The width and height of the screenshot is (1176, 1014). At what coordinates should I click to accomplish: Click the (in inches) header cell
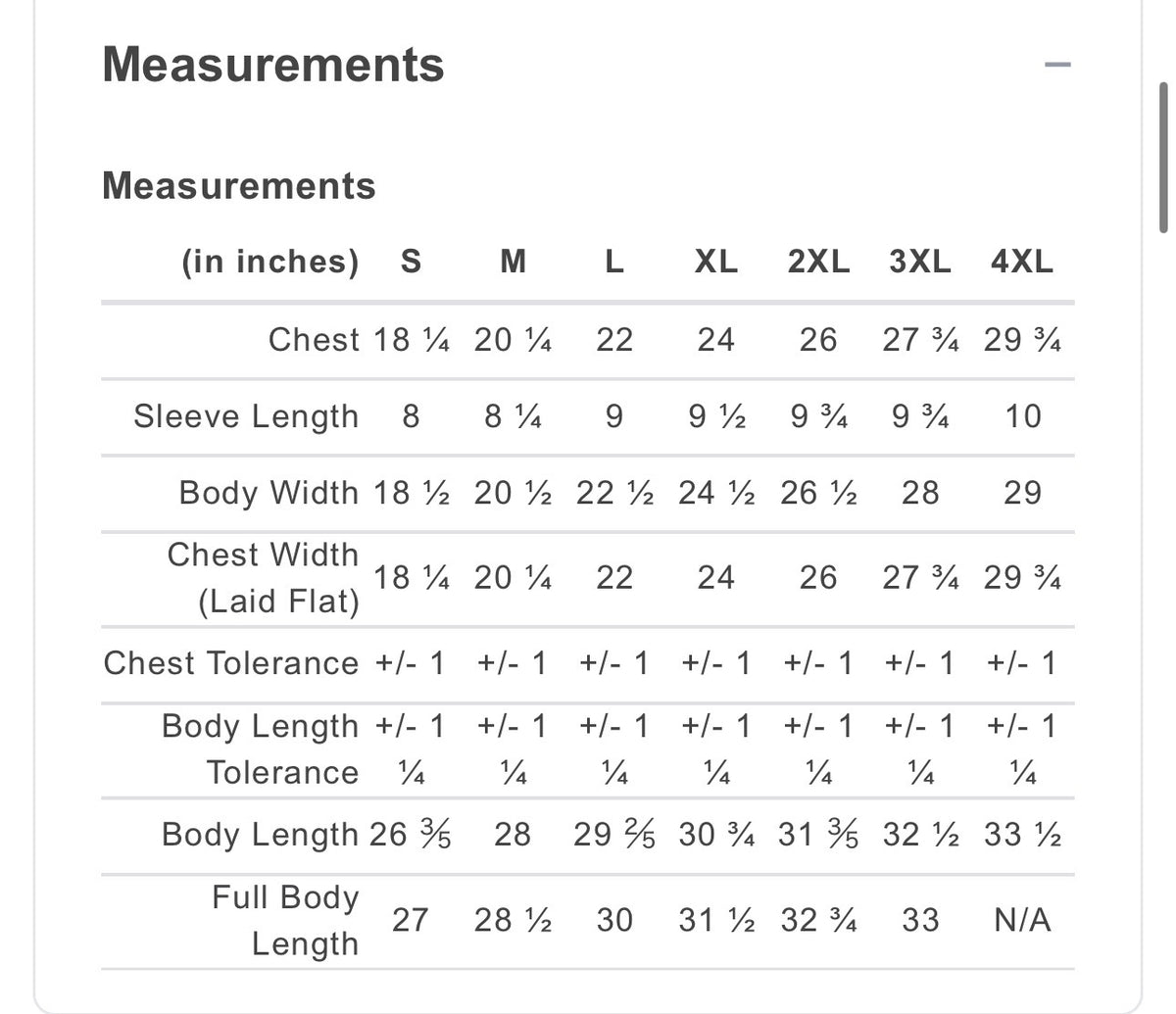[270, 262]
